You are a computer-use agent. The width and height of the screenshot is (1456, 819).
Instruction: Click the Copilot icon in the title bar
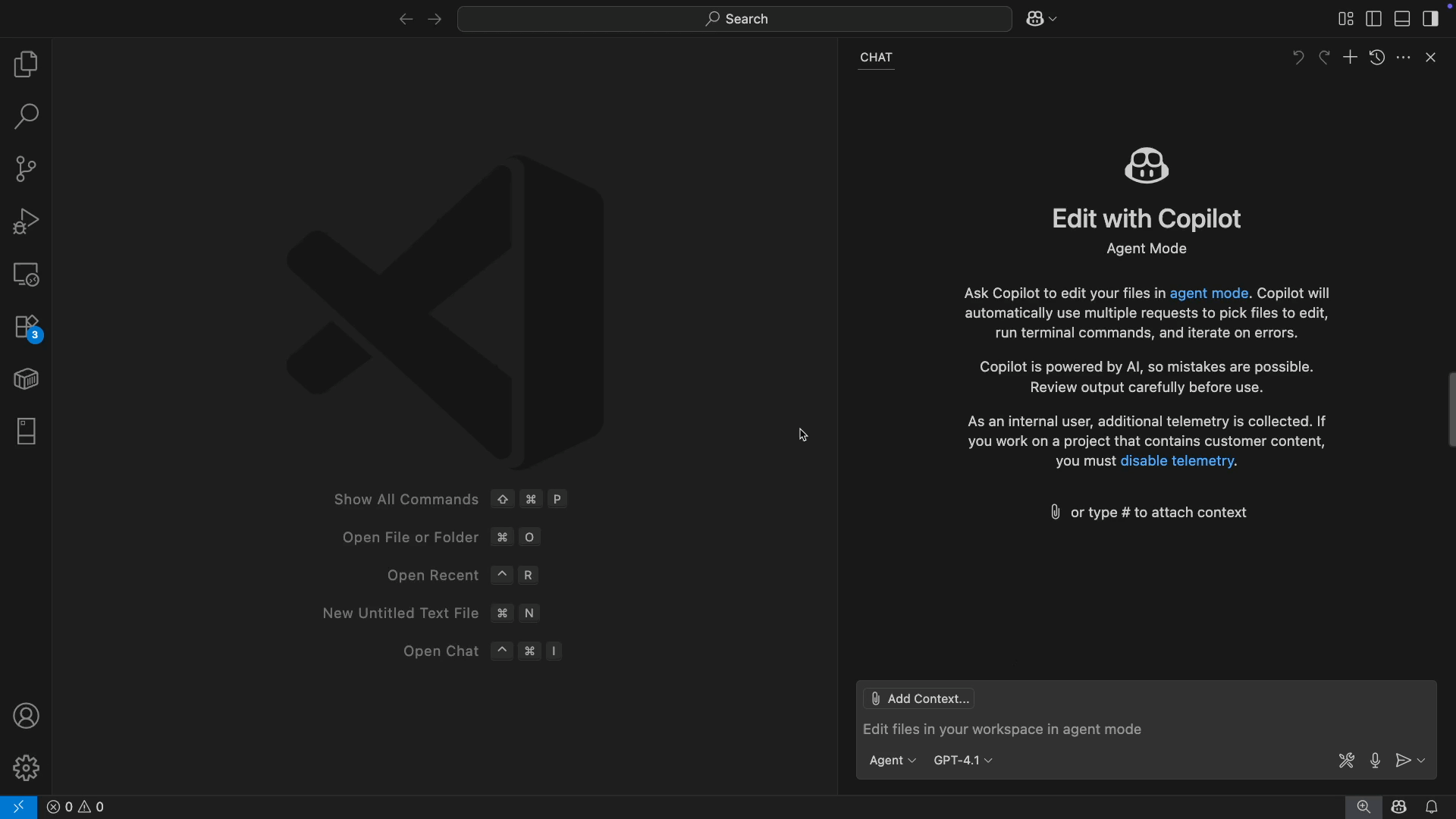click(x=1035, y=19)
